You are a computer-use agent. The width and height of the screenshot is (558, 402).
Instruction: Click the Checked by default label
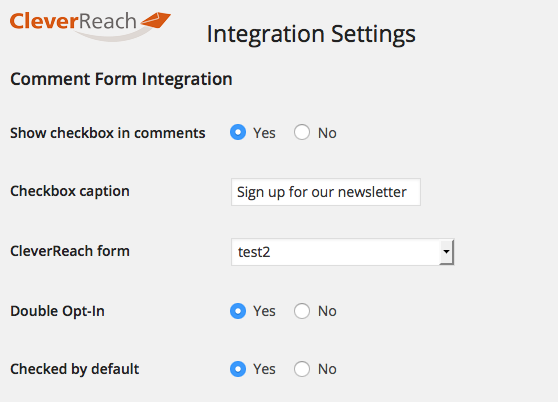pos(75,369)
